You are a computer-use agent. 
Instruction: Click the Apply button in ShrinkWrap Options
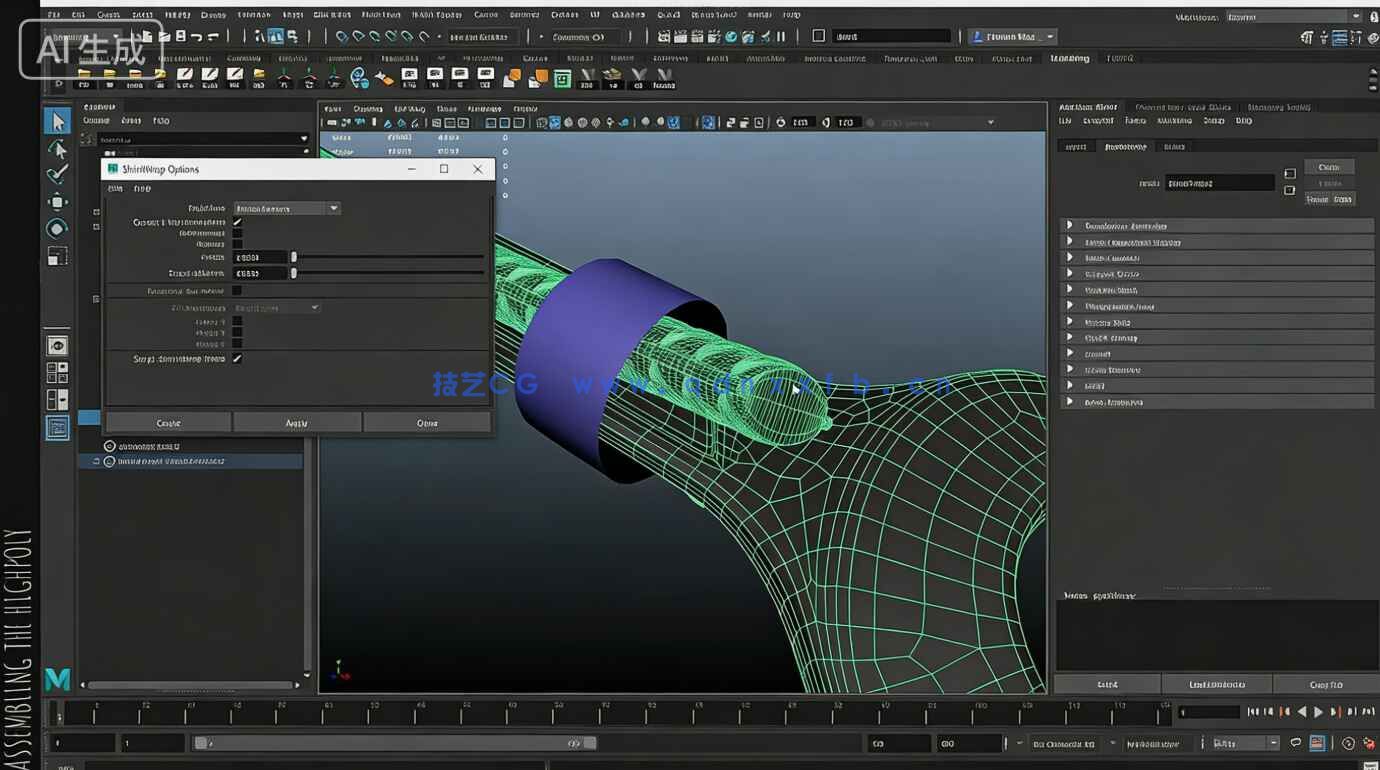pos(297,423)
